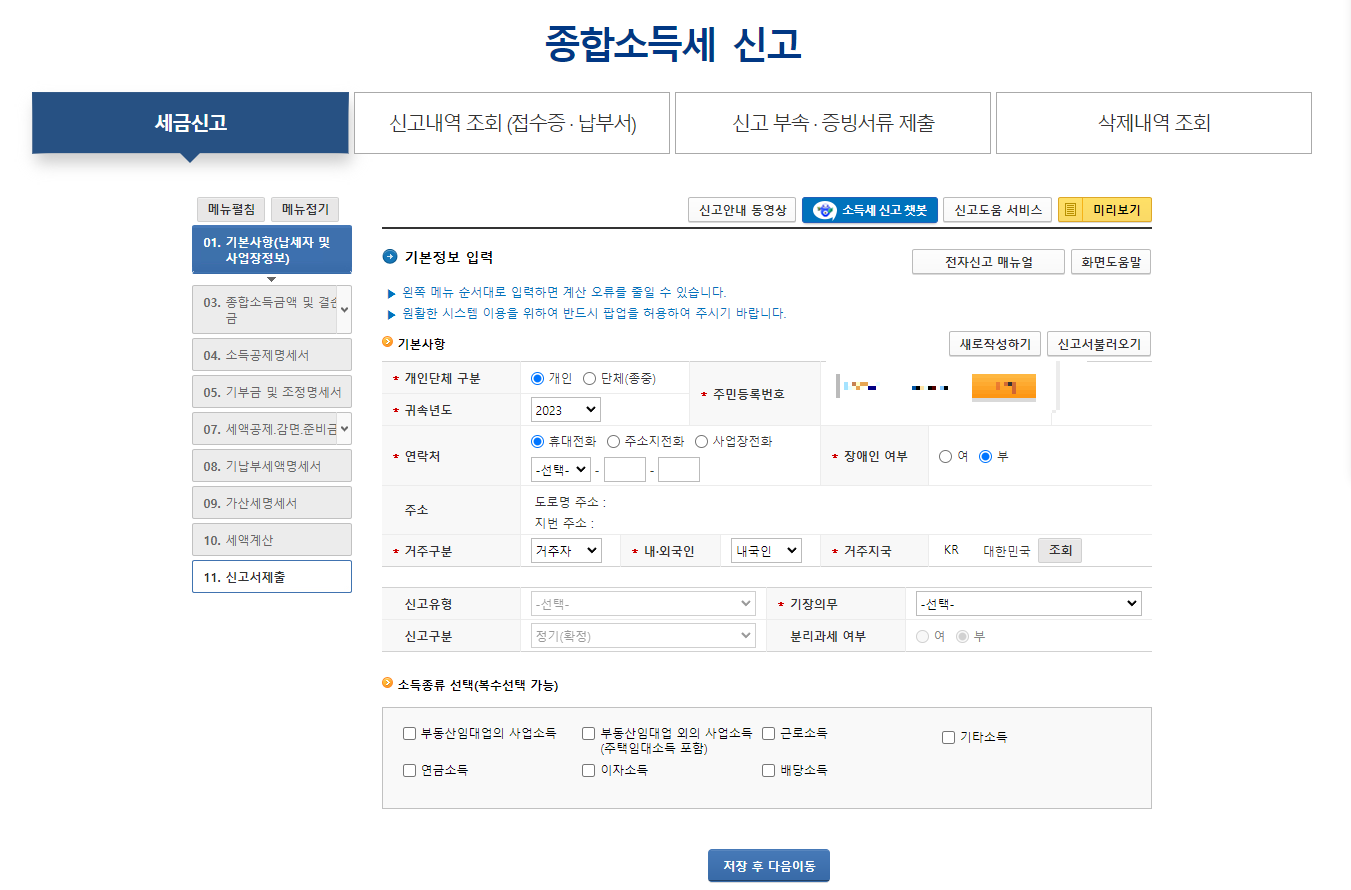Open the 내·외국인 내국인 dropdown
Viewport: 1351px width, 890px height.
pyautogui.click(x=766, y=550)
